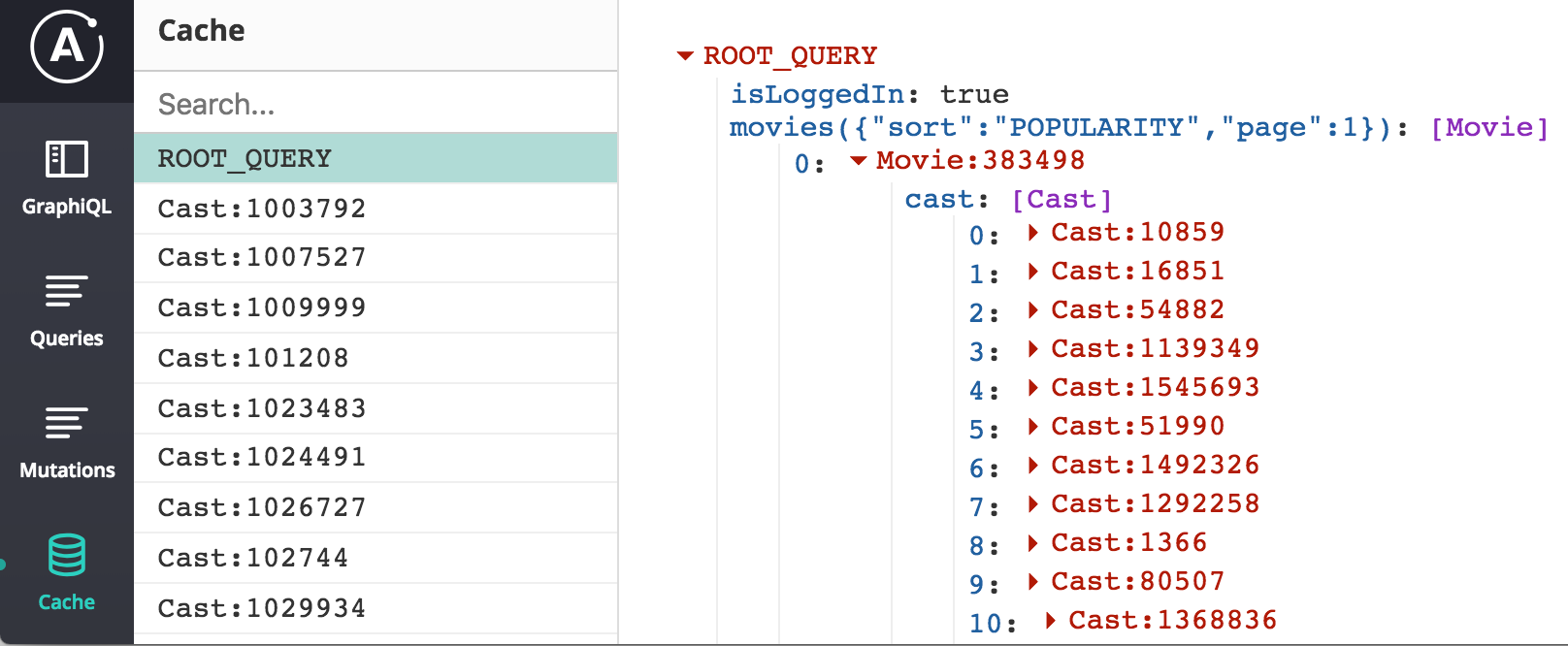Select Cast:1003792 in the cache list
The height and width of the screenshot is (646, 1568).
pos(376,209)
